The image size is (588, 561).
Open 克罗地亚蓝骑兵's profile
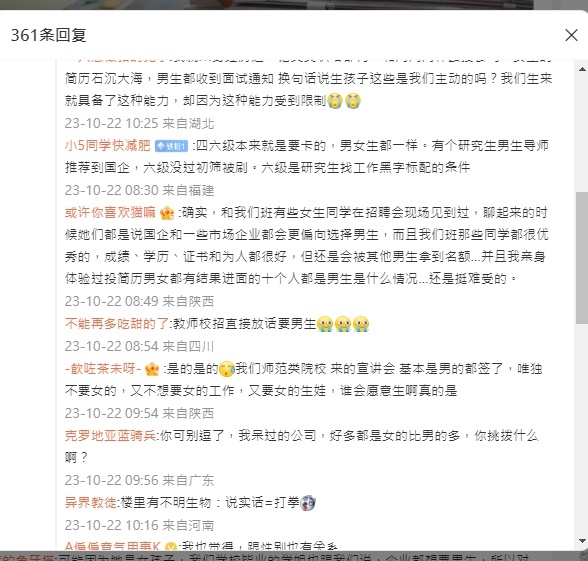(x=110, y=436)
